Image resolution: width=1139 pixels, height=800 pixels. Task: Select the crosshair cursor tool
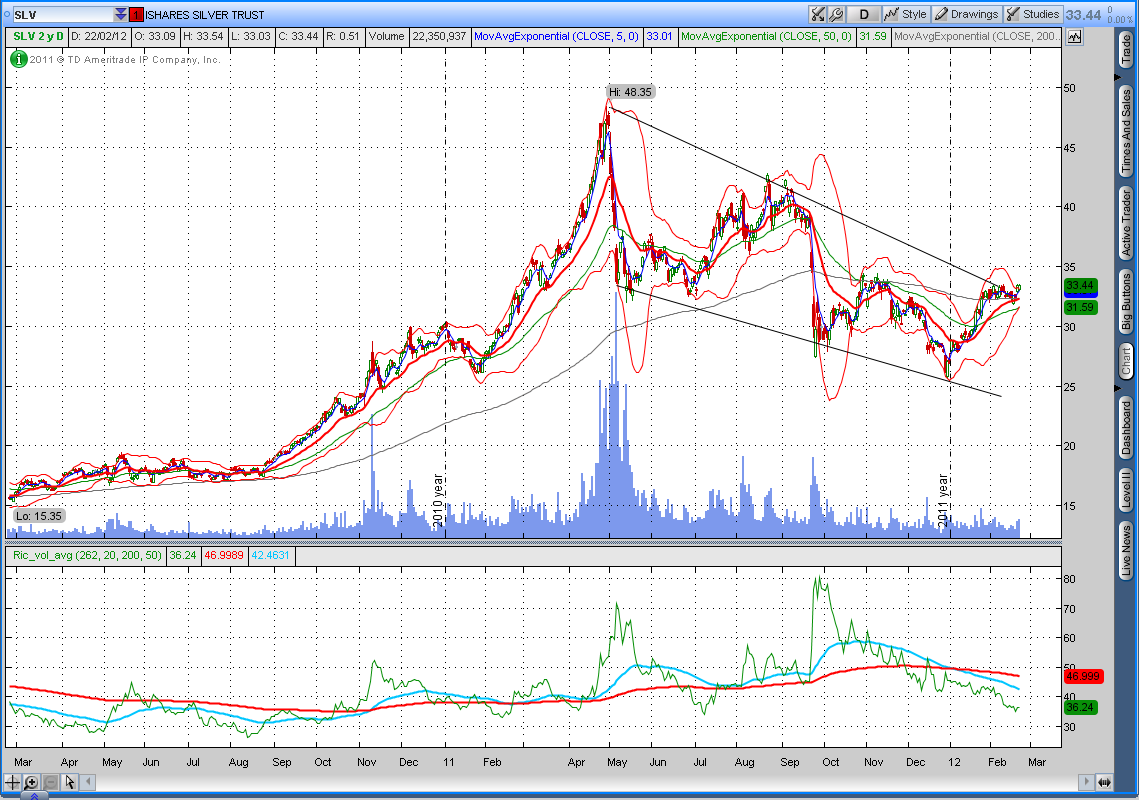click(x=13, y=782)
